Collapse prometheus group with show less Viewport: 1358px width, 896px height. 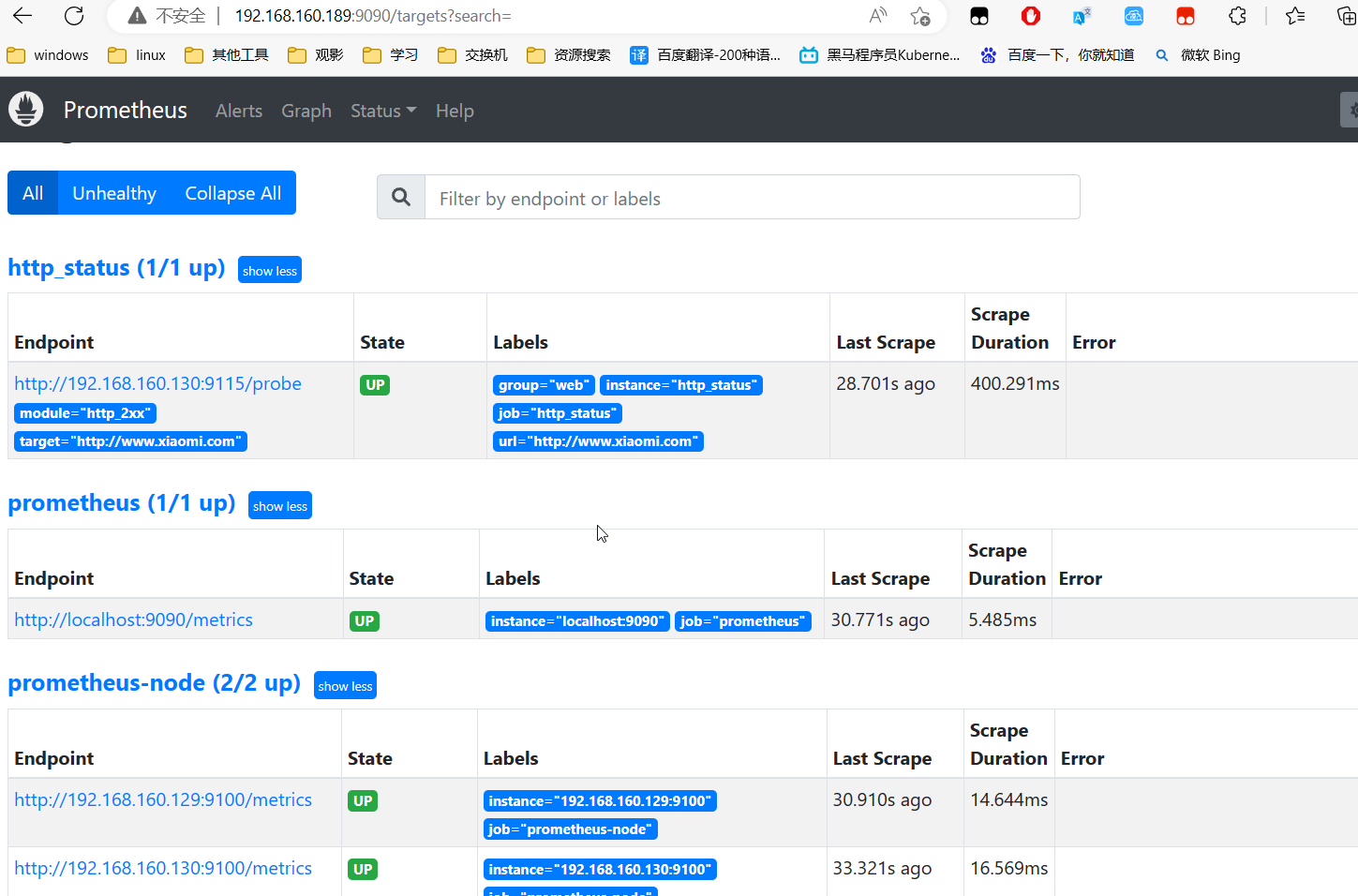pyautogui.click(x=280, y=505)
